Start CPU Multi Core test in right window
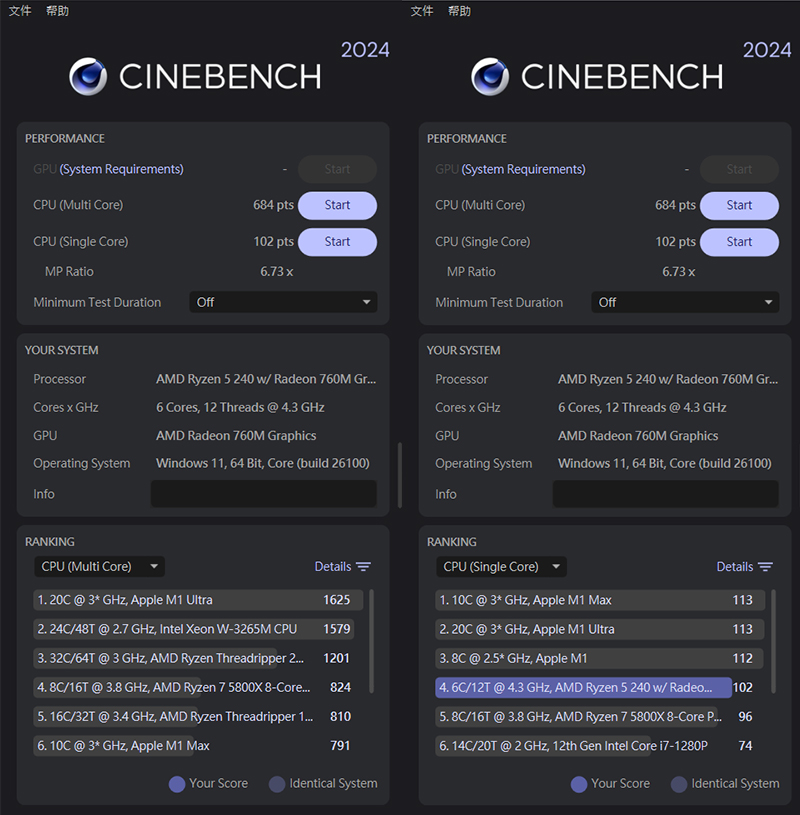This screenshot has width=800, height=815. [x=739, y=205]
